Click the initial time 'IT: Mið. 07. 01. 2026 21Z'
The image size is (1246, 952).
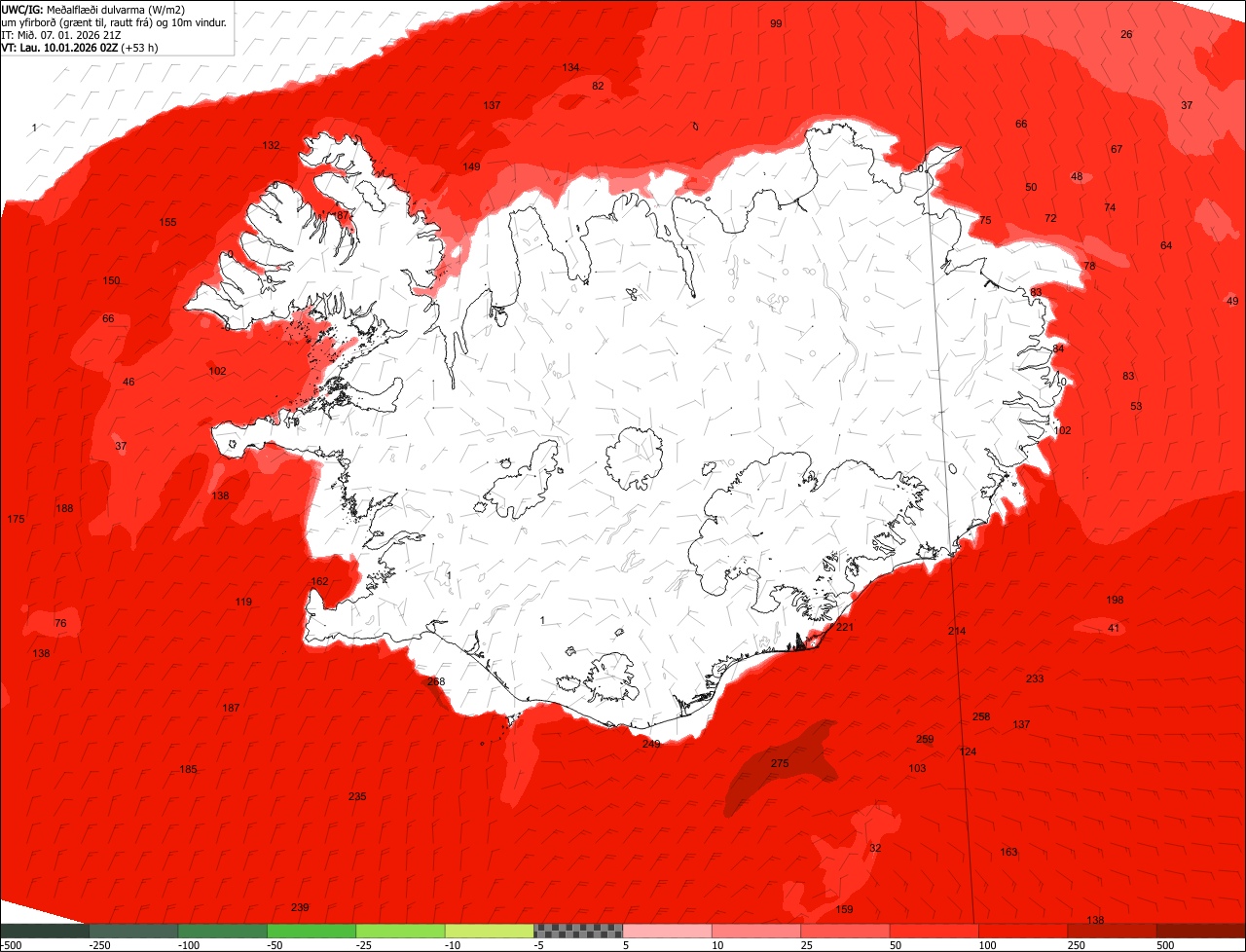(60, 34)
